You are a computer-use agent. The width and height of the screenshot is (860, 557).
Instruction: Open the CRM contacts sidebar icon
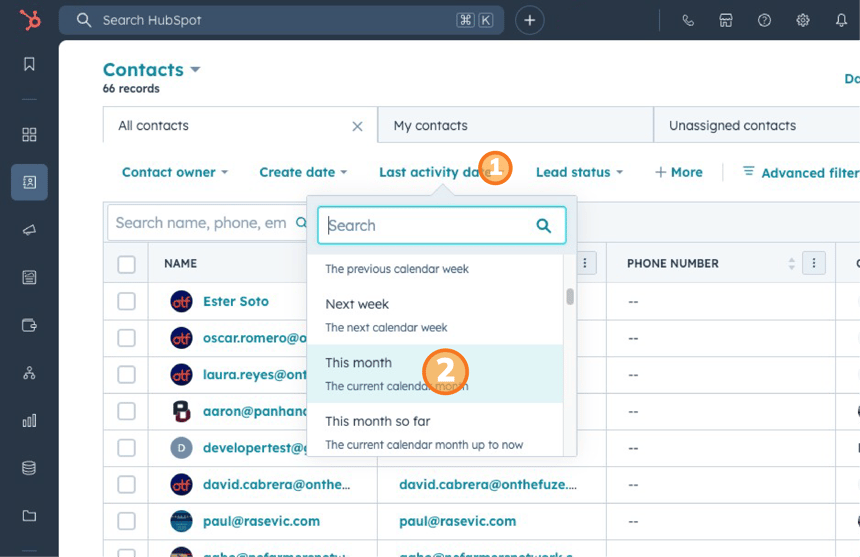pos(29,182)
